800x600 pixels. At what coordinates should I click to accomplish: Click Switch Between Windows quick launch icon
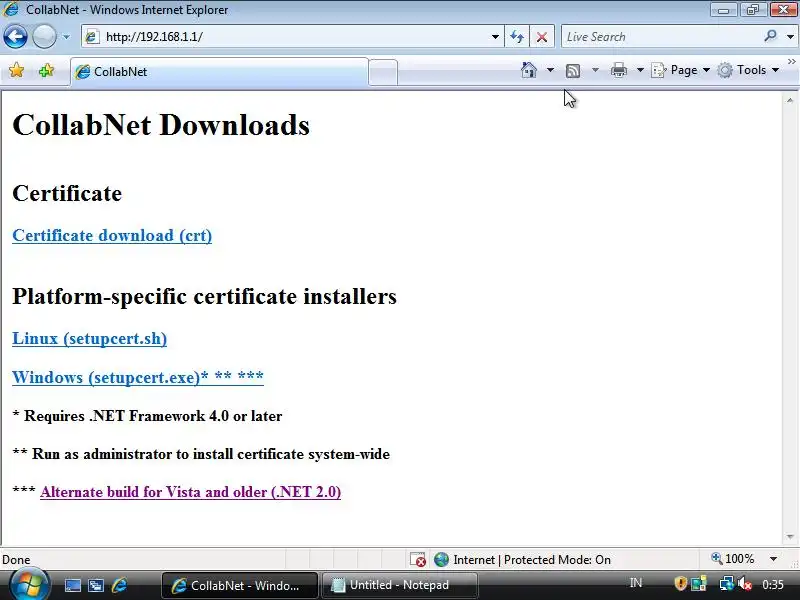[x=96, y=585]
